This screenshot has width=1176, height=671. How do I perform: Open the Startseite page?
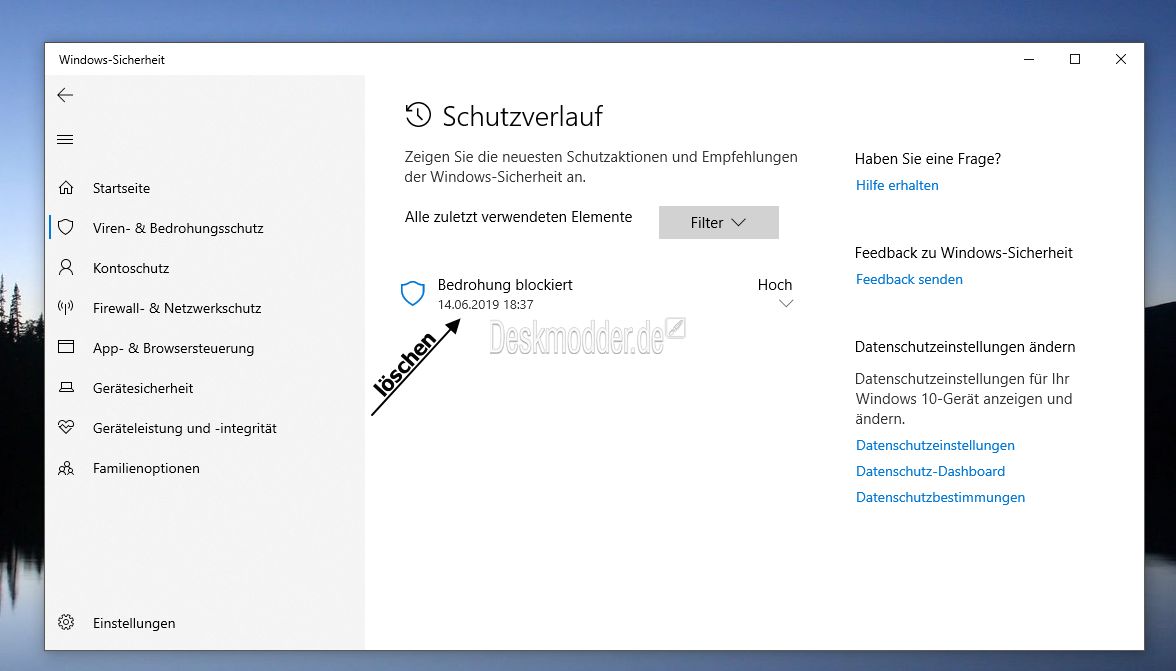coord(122,188)
